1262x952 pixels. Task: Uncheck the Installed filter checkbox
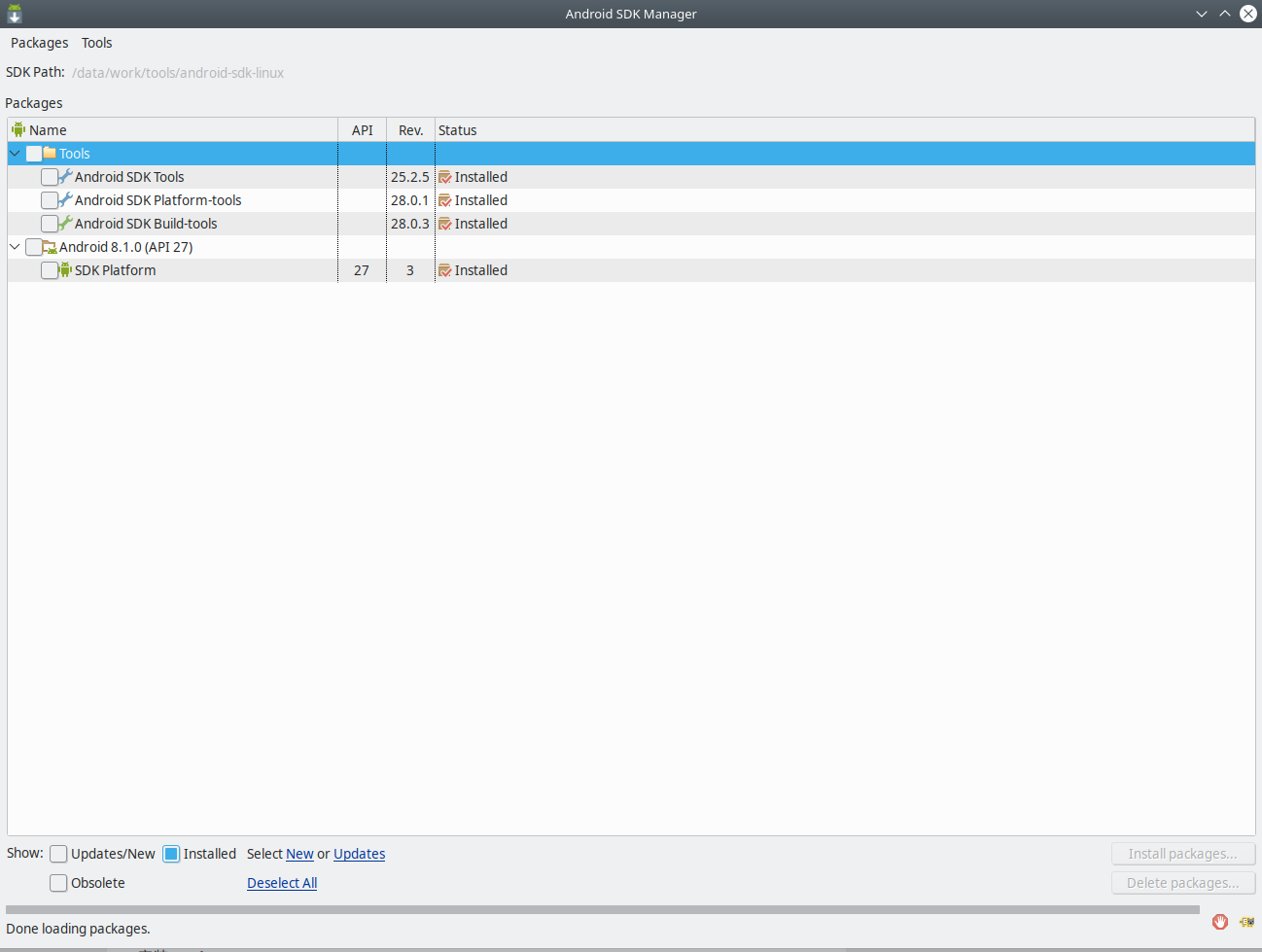(x=171, y=854)
